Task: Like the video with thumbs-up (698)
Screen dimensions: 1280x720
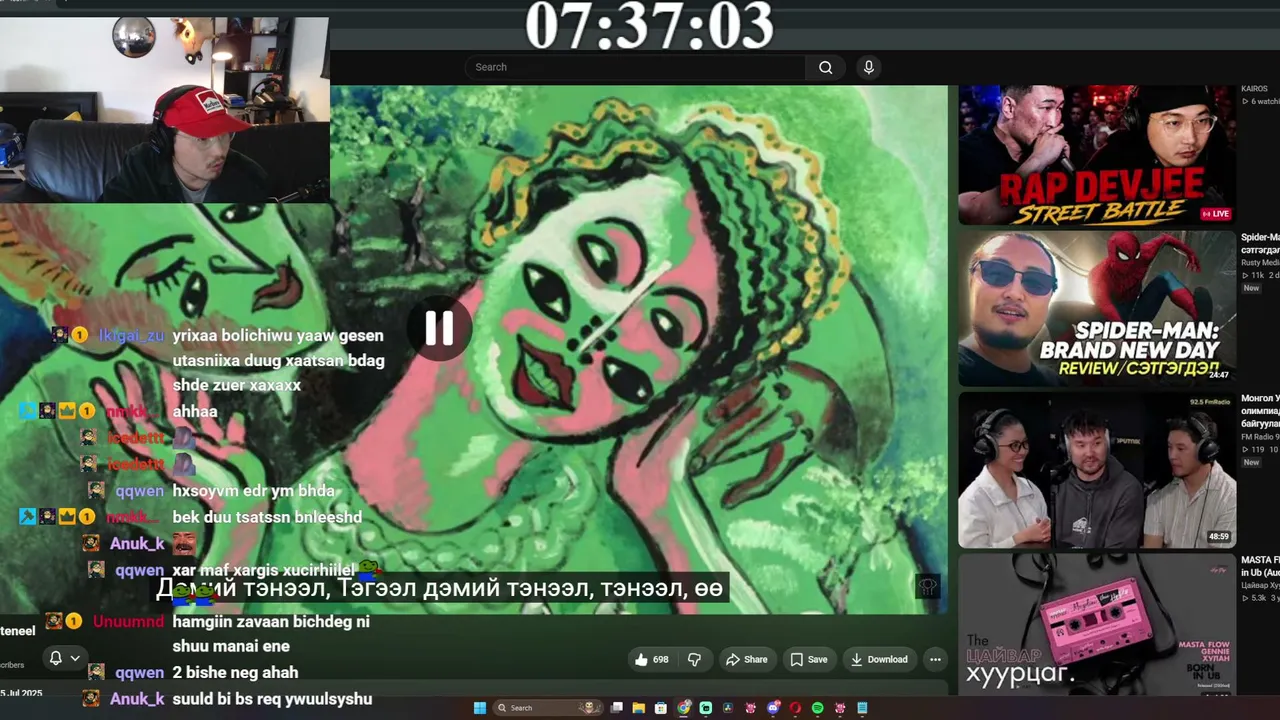Action: (x=652, y=659)
